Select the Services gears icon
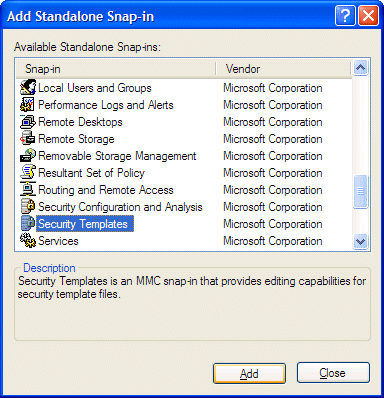The height and width of the screenshot is (398, 384). pos(28,241)
